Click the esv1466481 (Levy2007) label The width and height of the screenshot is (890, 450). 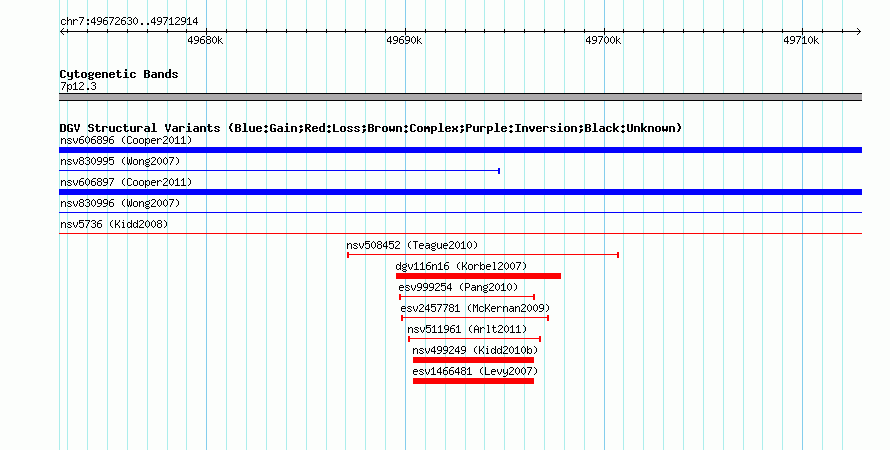(475, 371)
